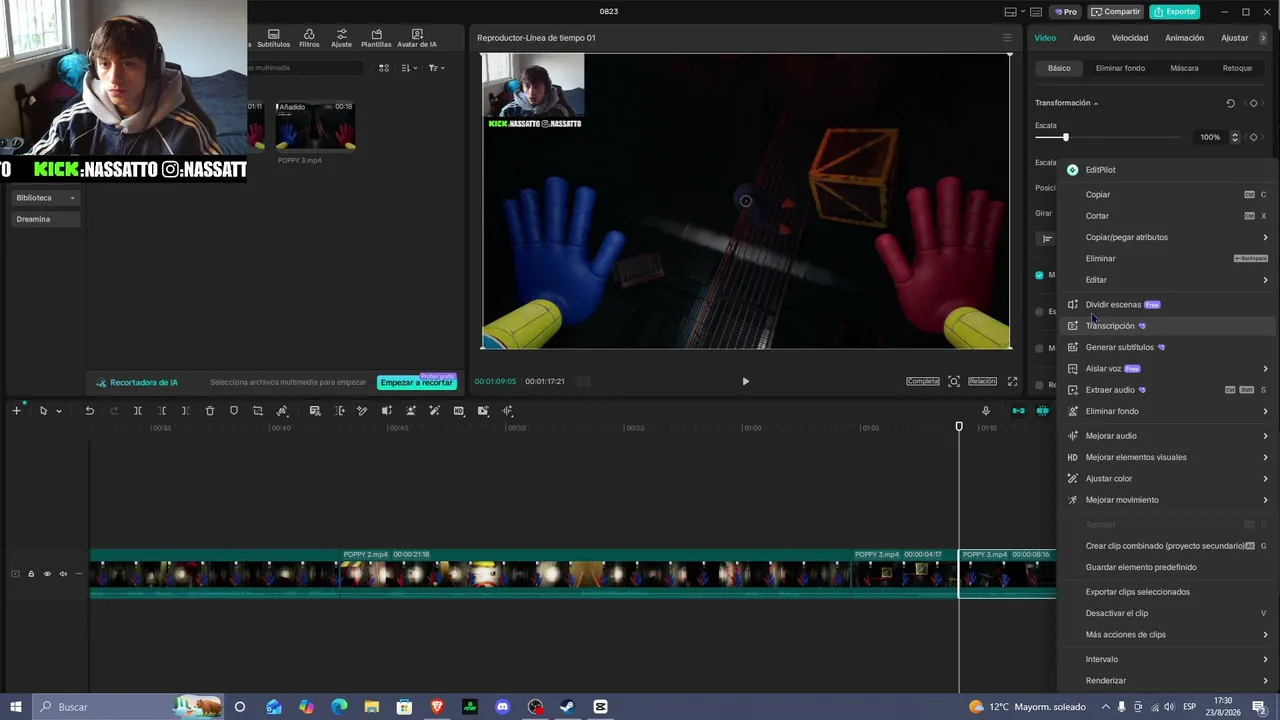
Task: Click the player focus-frame snapshot icon
Action: point(954,381)
